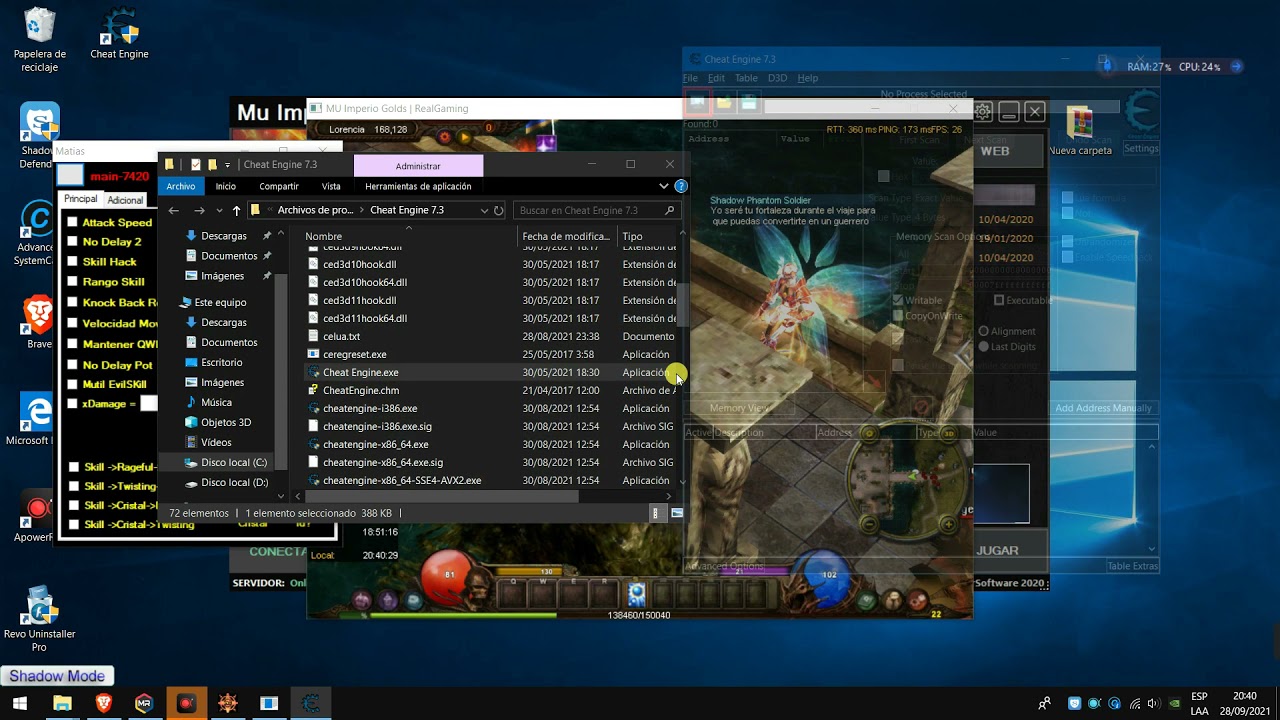Open Herramientas de aplicación tab
This screenshot has width=1280, height=720.
(418, 186)
